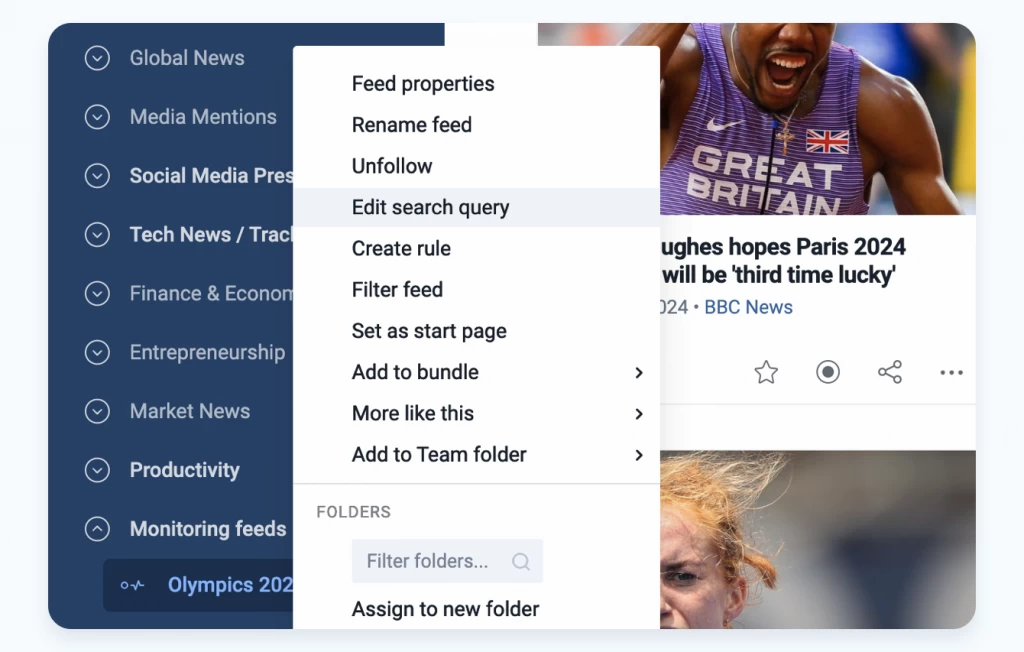Save the Hughes article with the star icon
Viewport: 1024px width, 652px height.
pyautogui.click(x=765, y=371)
